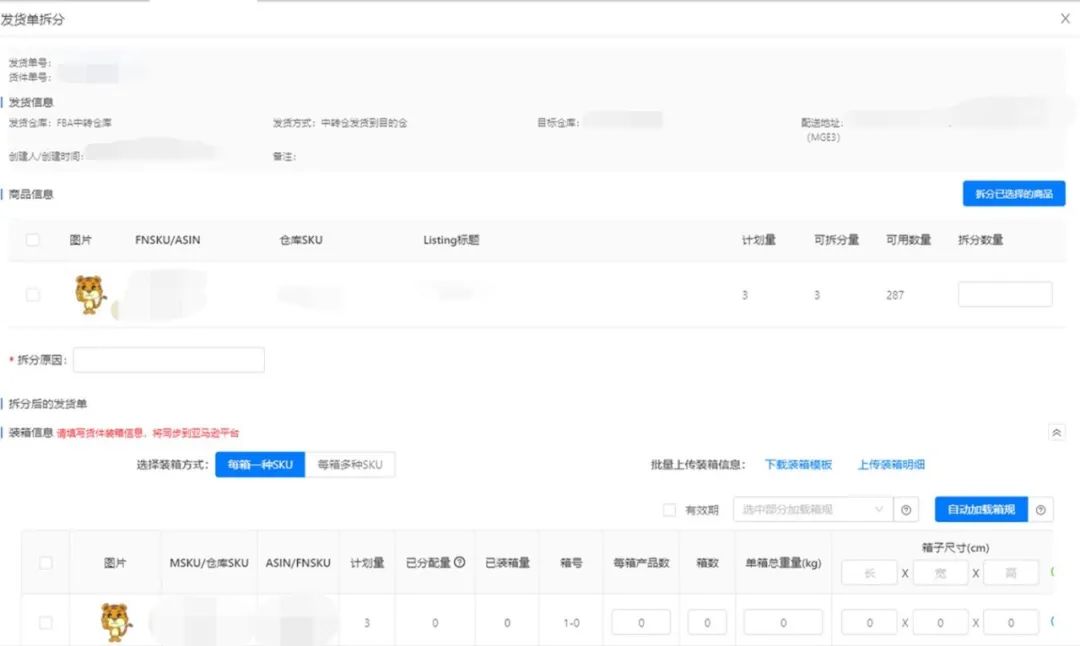
Task: Click the 拆分原因 input box
Action: pos(168,359)
